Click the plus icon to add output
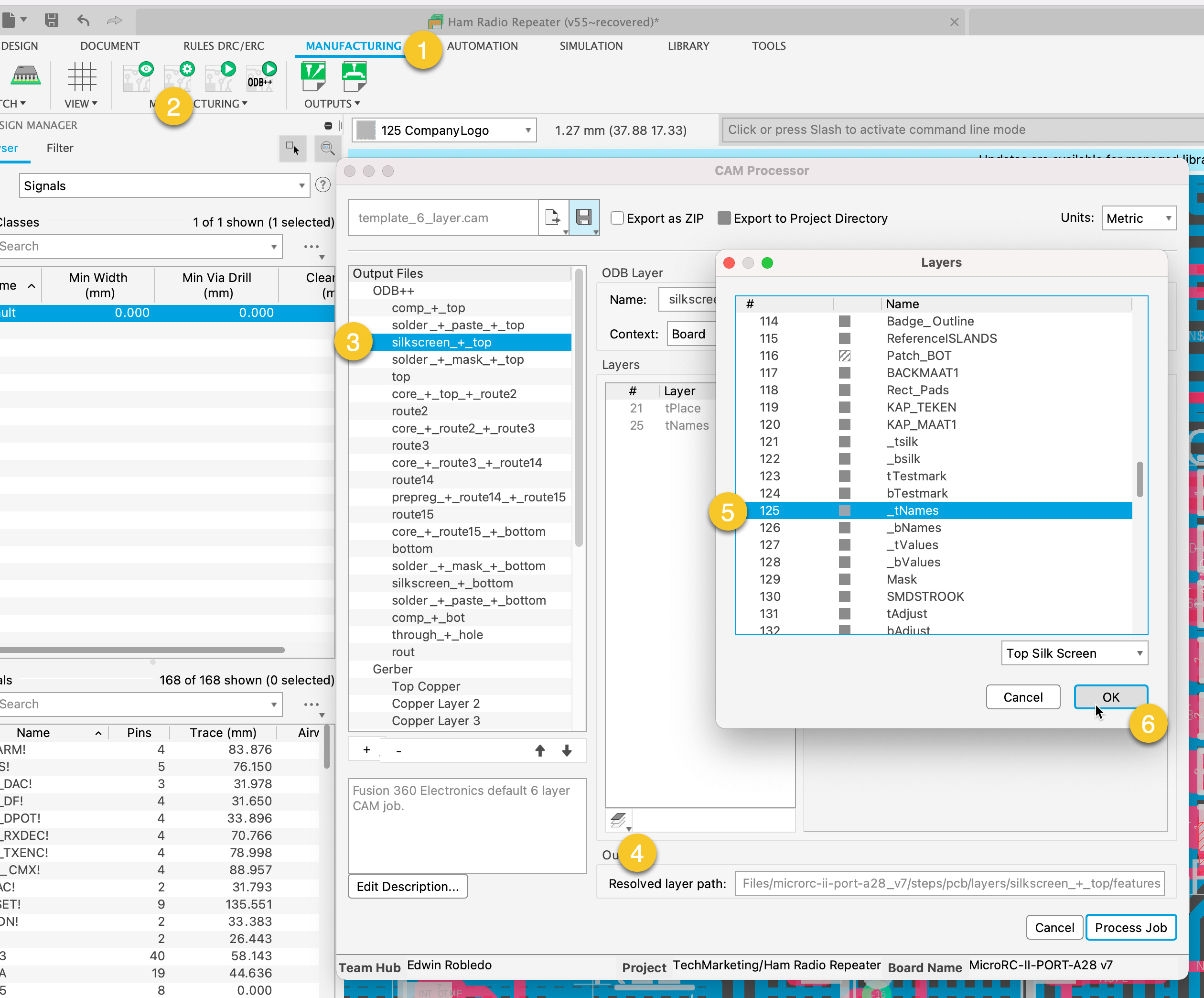This screenshot has height=998, width=1204. click(x=367, y=750)
